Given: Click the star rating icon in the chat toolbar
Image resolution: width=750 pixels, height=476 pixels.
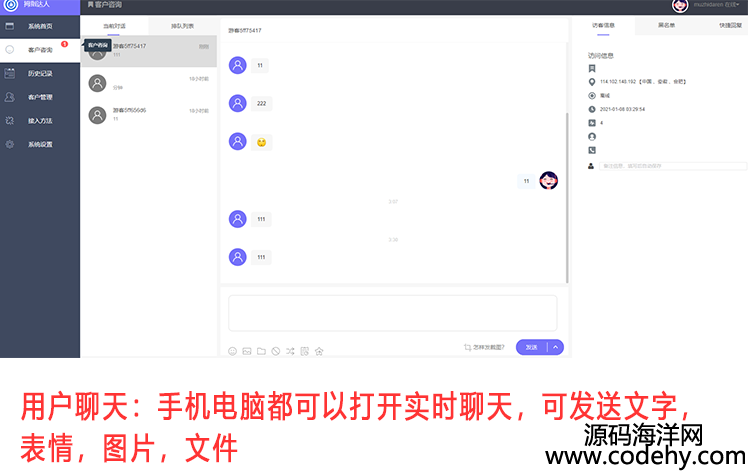Looking at the screenshot, I should pos(319,351).
